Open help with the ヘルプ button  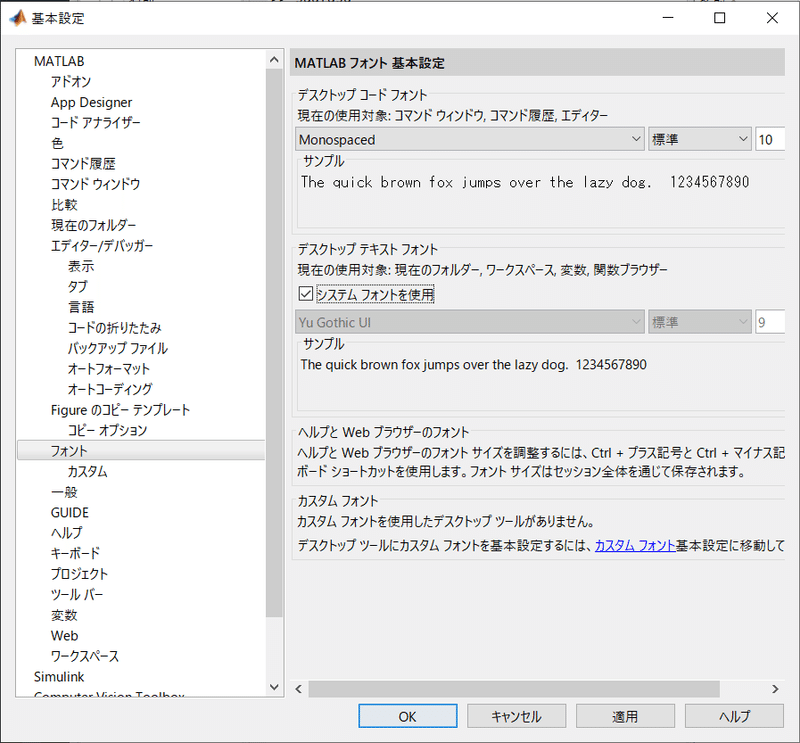pyautogui.click(x=734, y=716)
